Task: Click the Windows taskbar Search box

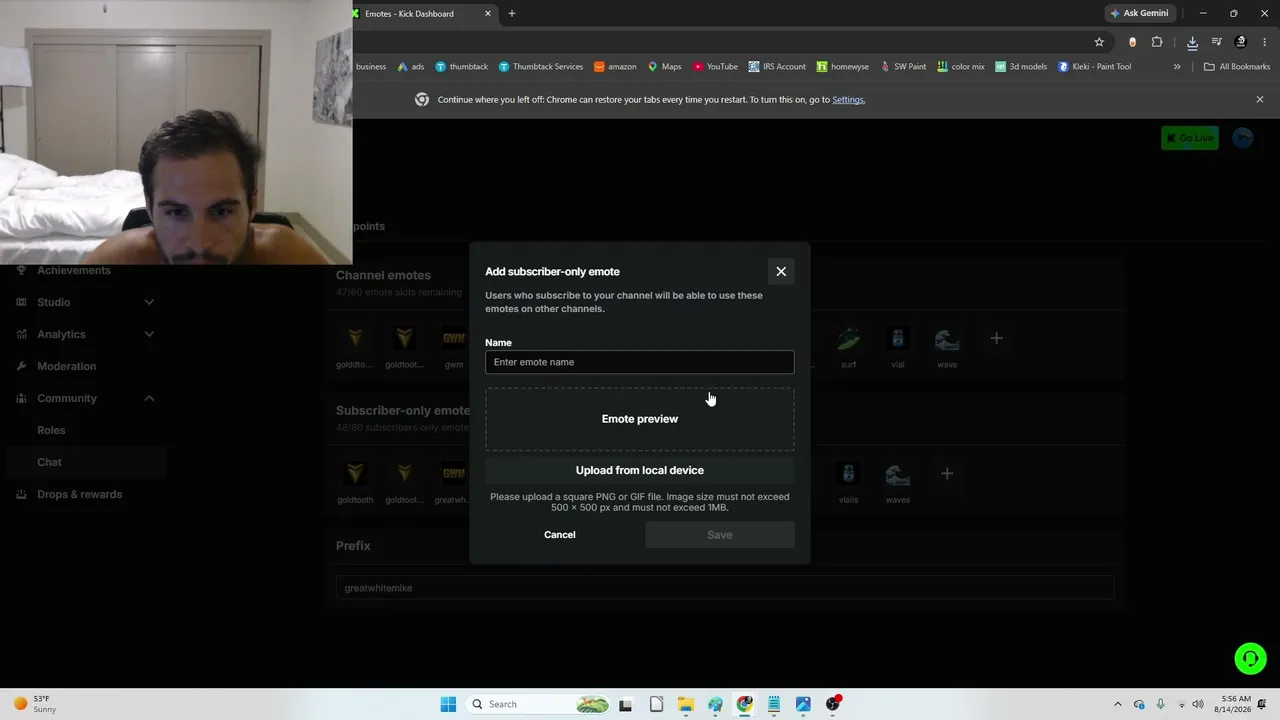Action: [538, 704]
